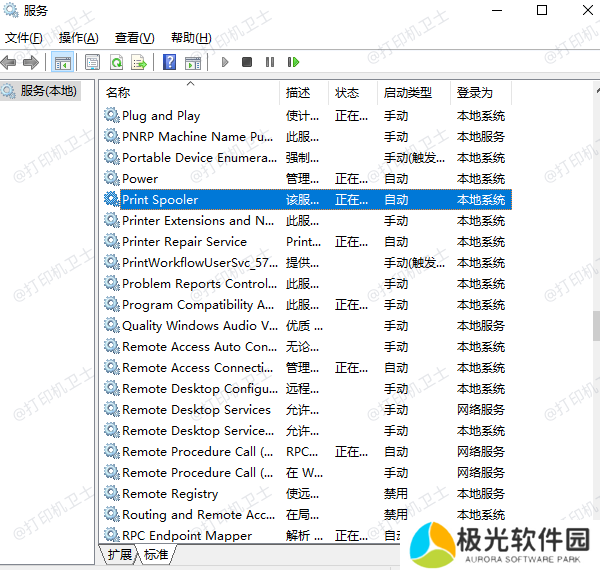Select the Portable Device Enumera... service
Image resolution: width=600 pixels, height=570 pixels.
(x=199, y=158)
